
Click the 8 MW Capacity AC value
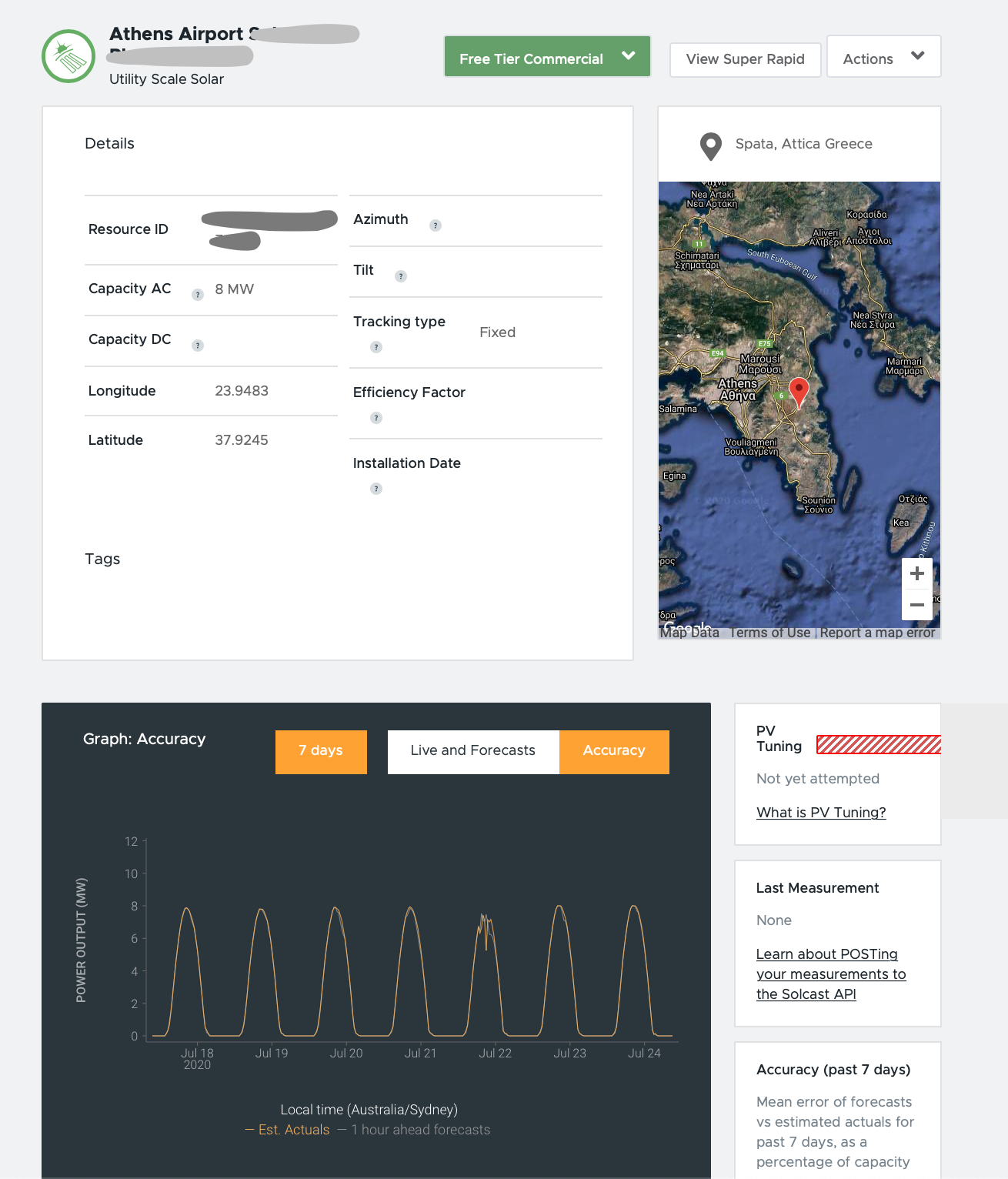pyautogui.click(x=235, y=289)
